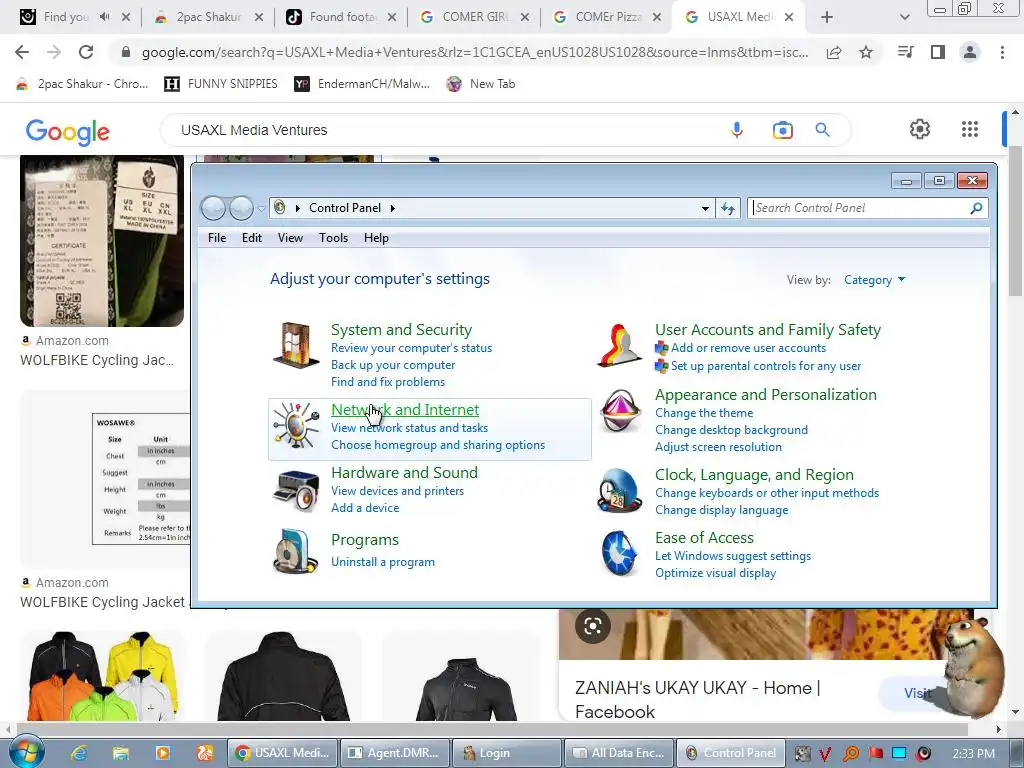Click the Control Panel search magnifier icon
The width and height of the screenshot is (1024, 768).
click(976, 208)
